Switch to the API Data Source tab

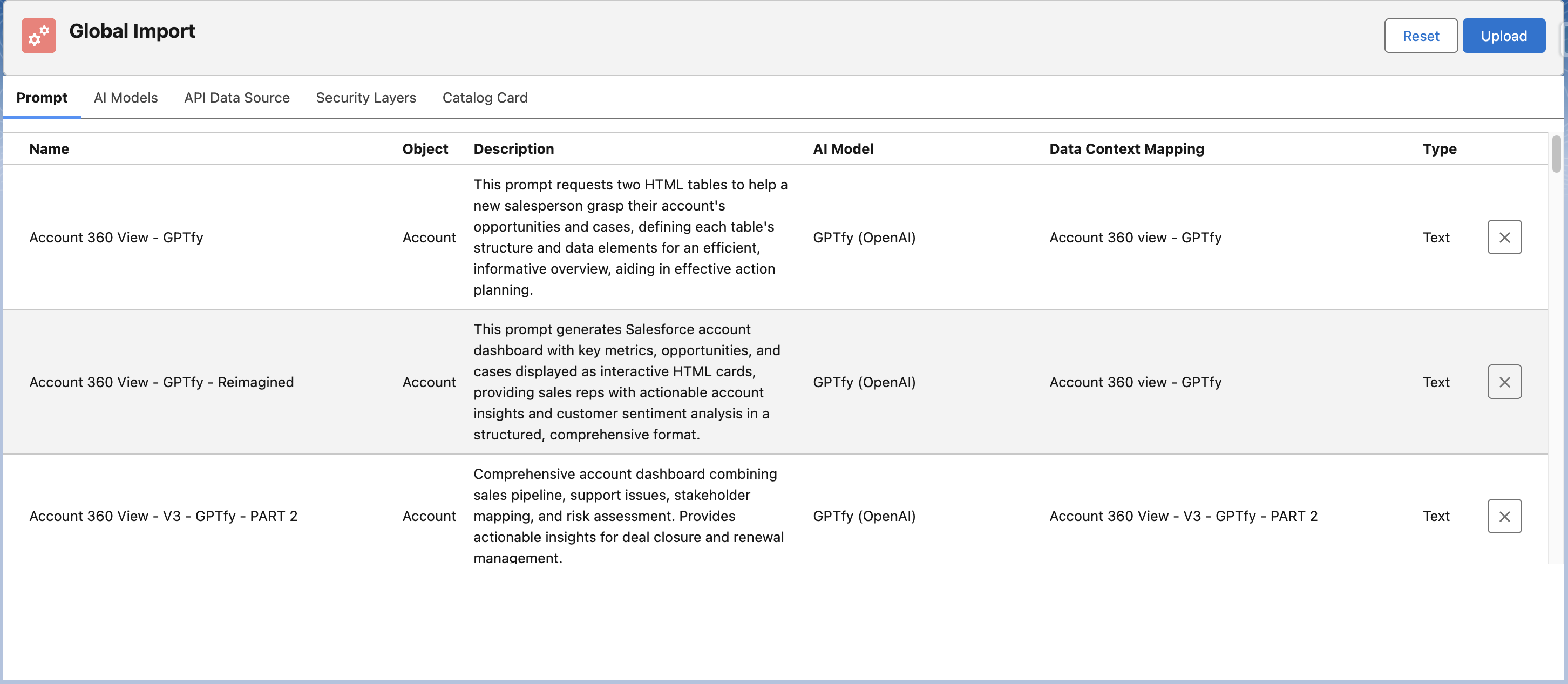236,97
